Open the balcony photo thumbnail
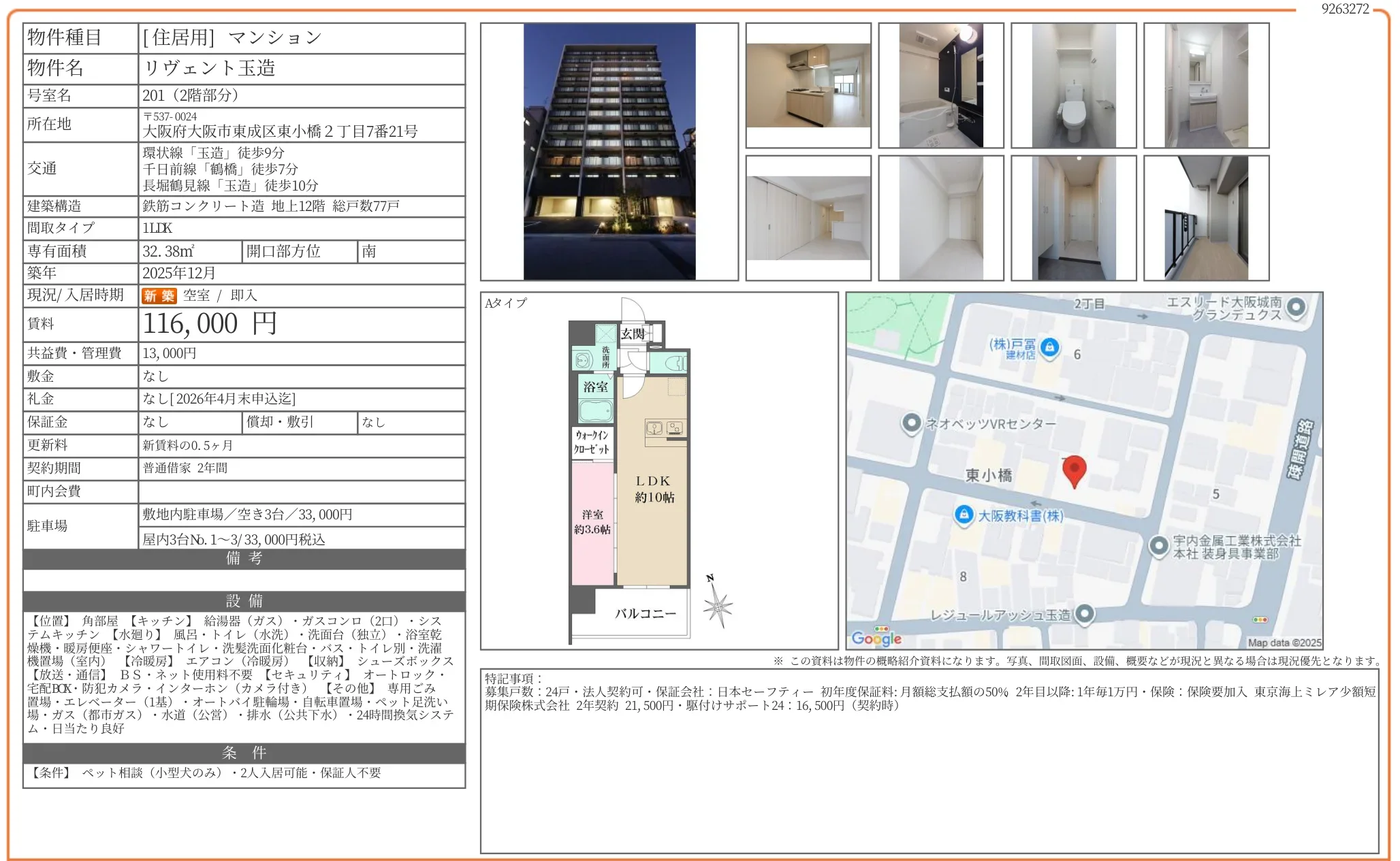 point(1206,218)
